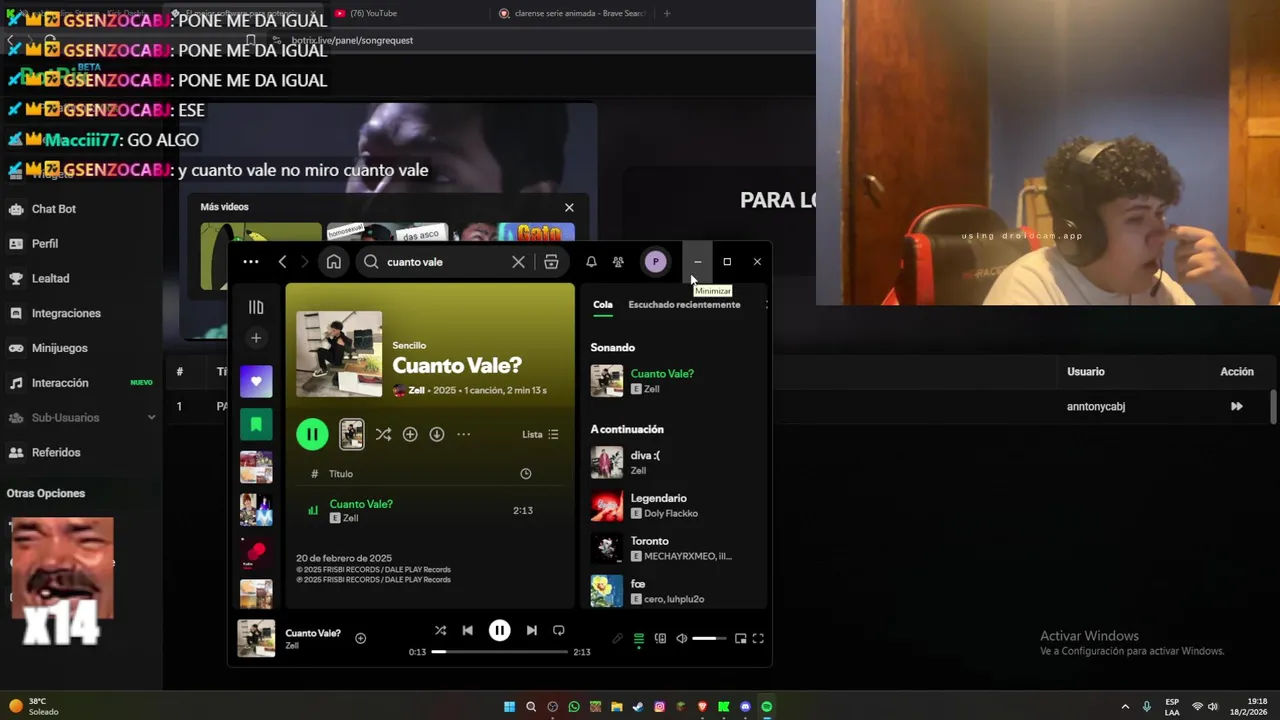Enter Spotify full screen mode
This screenshot has width=1280, height=720.
[x=758, y=638]
